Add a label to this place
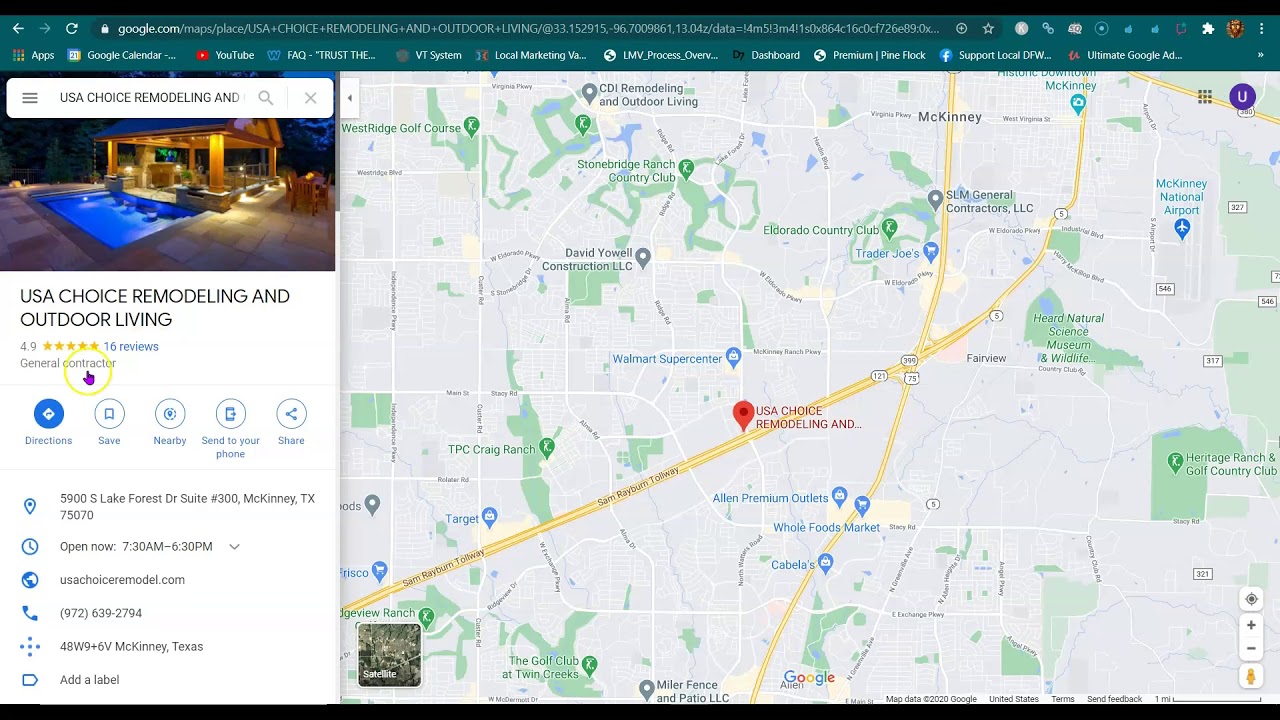 (89, 680)
